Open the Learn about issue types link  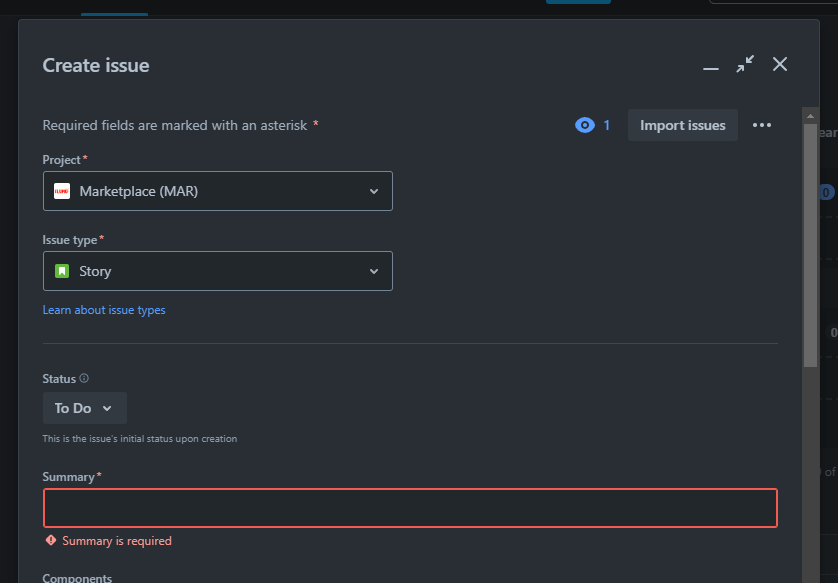[x=104, y=310]
